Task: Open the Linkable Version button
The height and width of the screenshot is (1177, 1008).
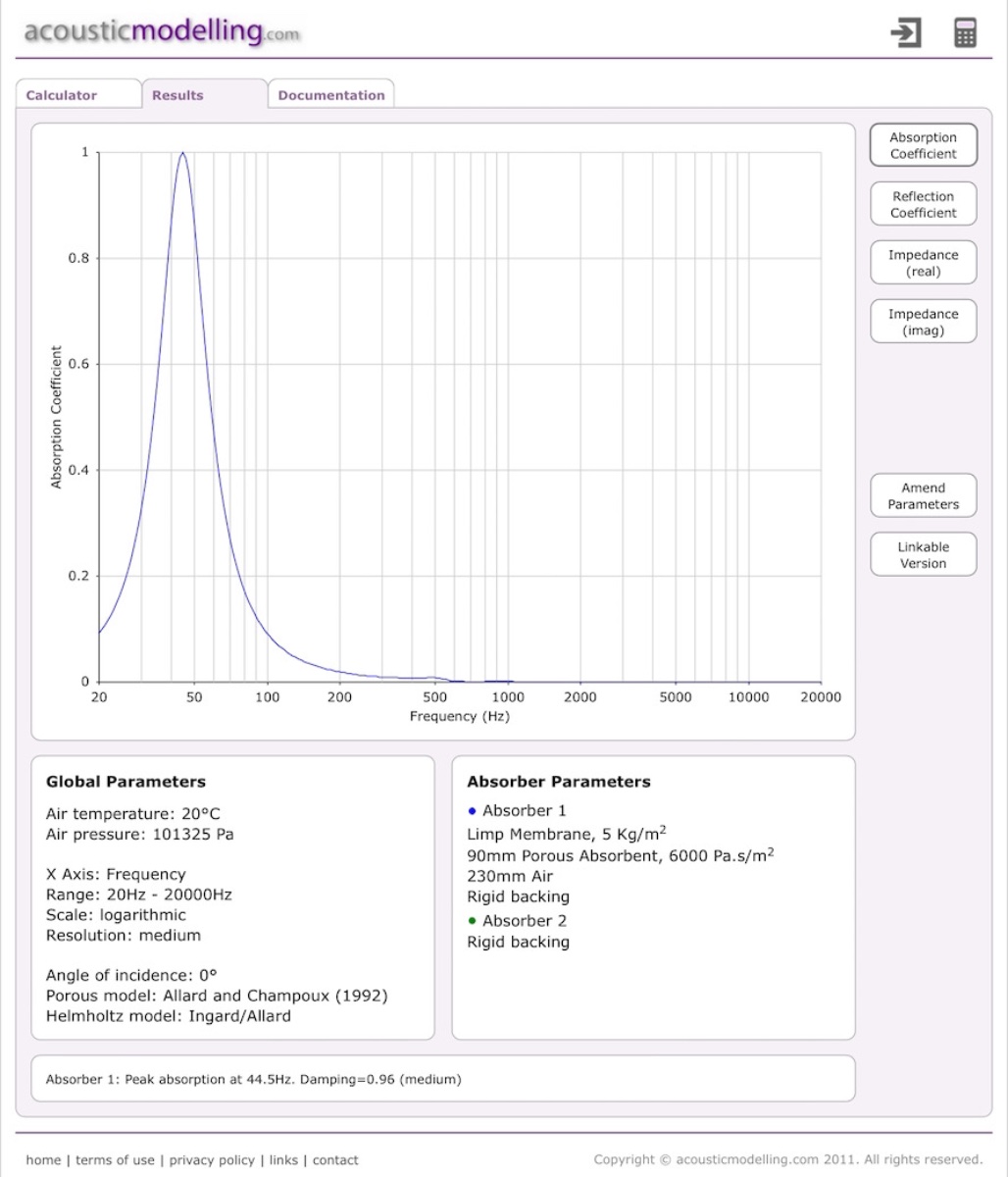Action: [x=923, y=555]
